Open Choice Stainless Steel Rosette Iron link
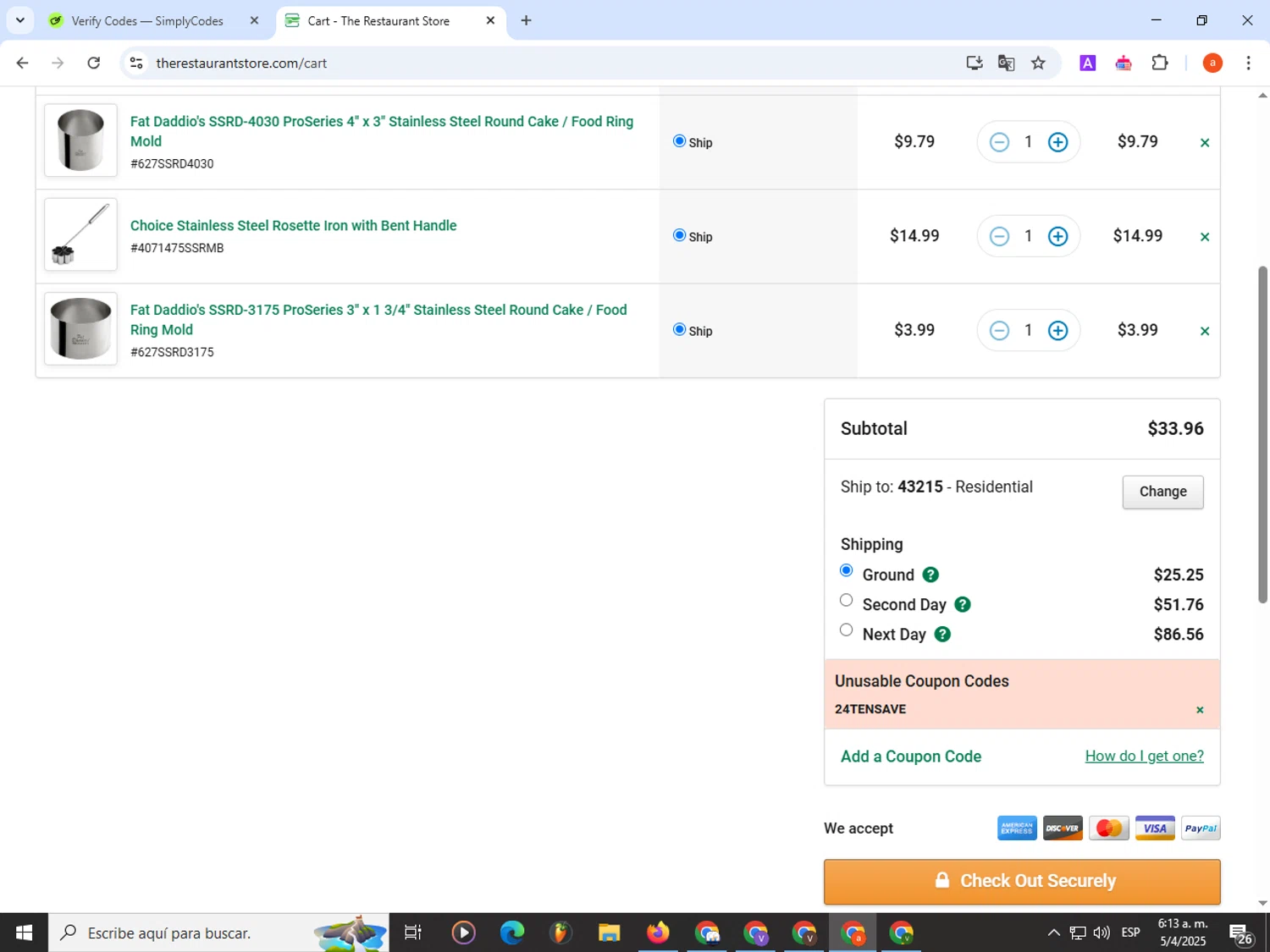The height and width of the screenshot is (952, 1270). [x=294, y=225]
